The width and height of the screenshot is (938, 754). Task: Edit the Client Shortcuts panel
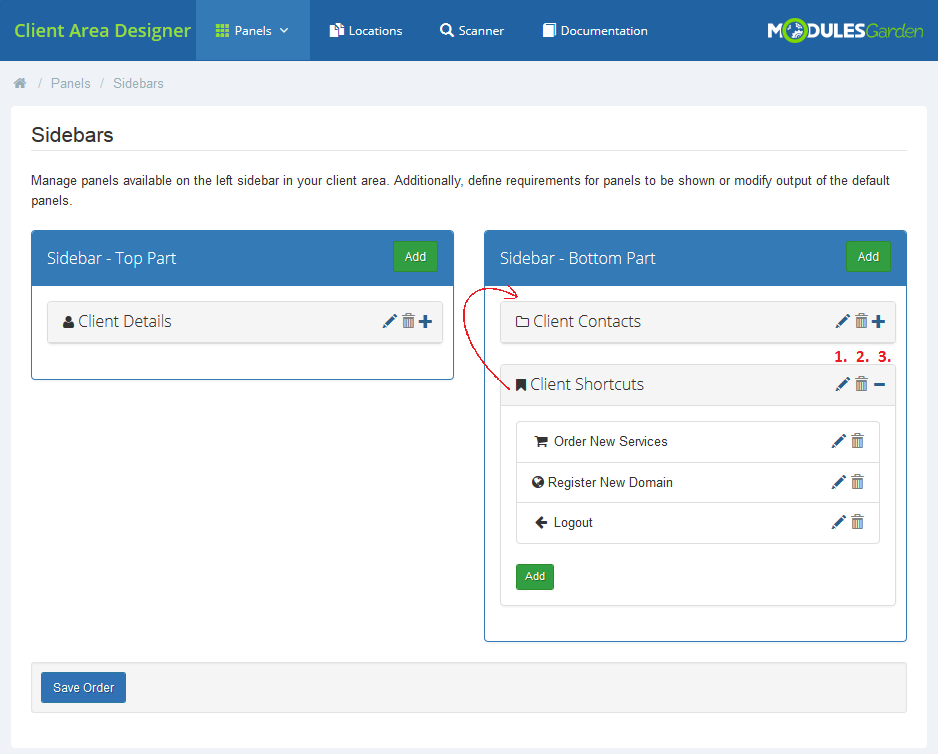pos(842,384)
